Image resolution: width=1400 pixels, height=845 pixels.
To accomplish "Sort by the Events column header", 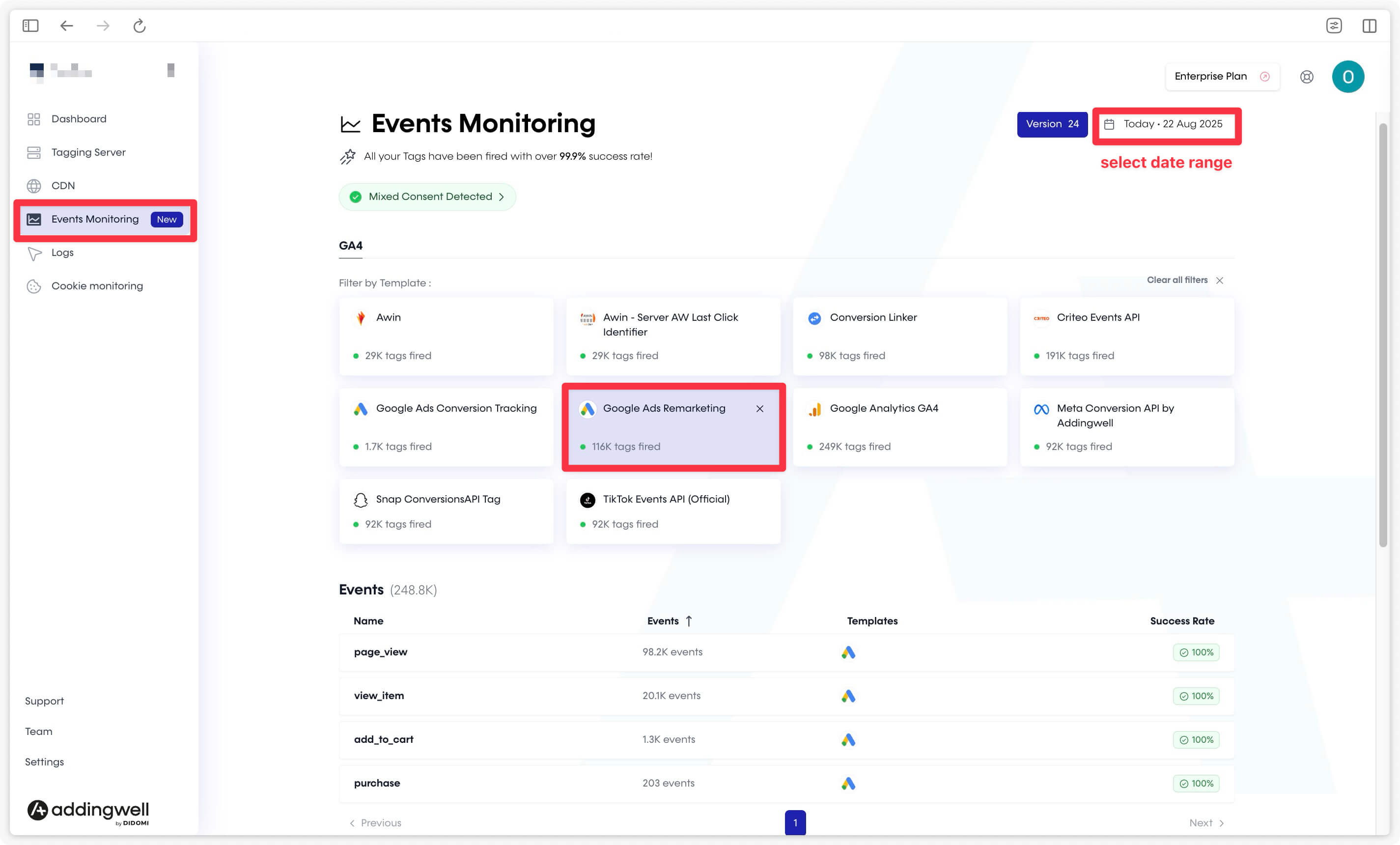I will tap(670, 621).
